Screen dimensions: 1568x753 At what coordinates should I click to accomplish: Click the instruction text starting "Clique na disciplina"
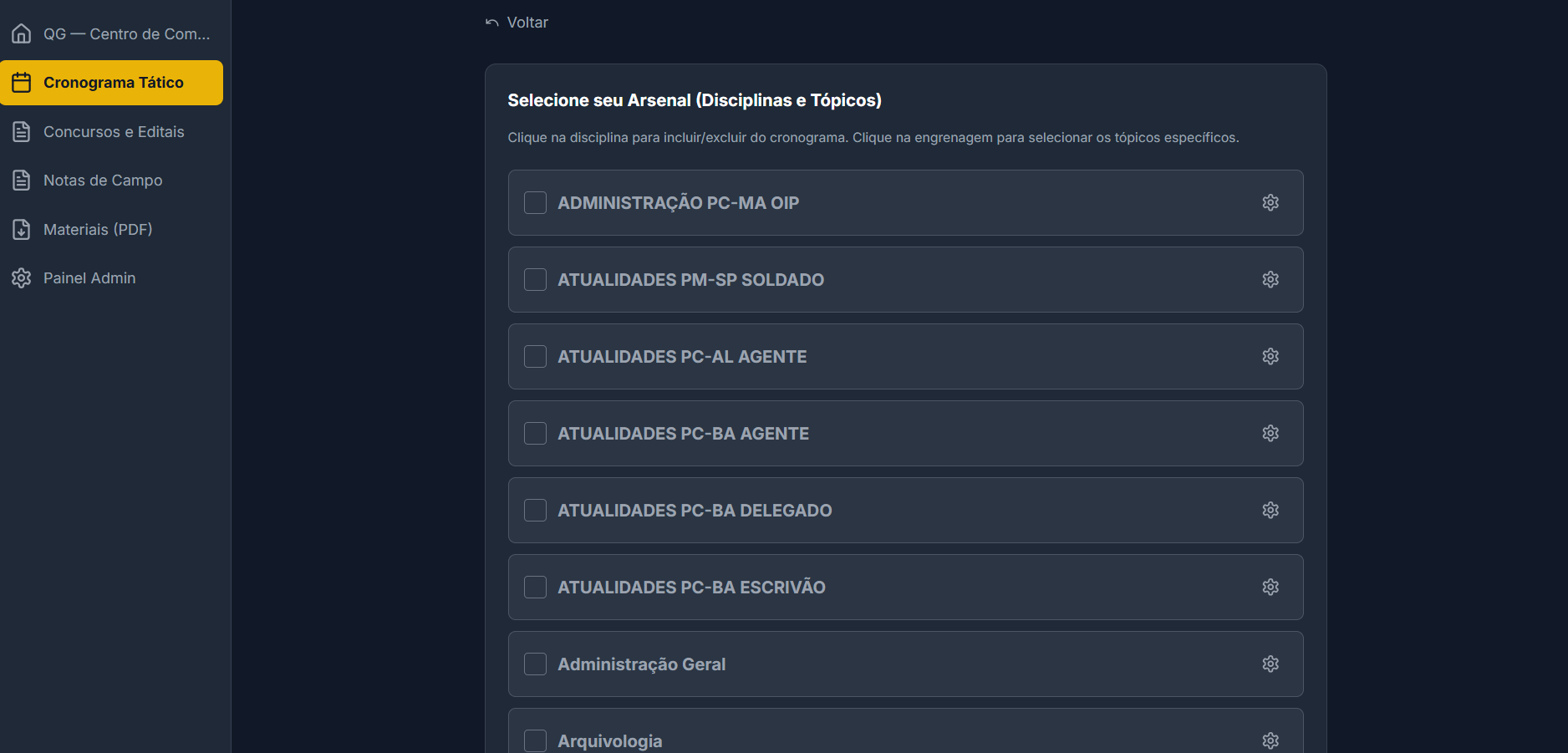click(873, 138)
